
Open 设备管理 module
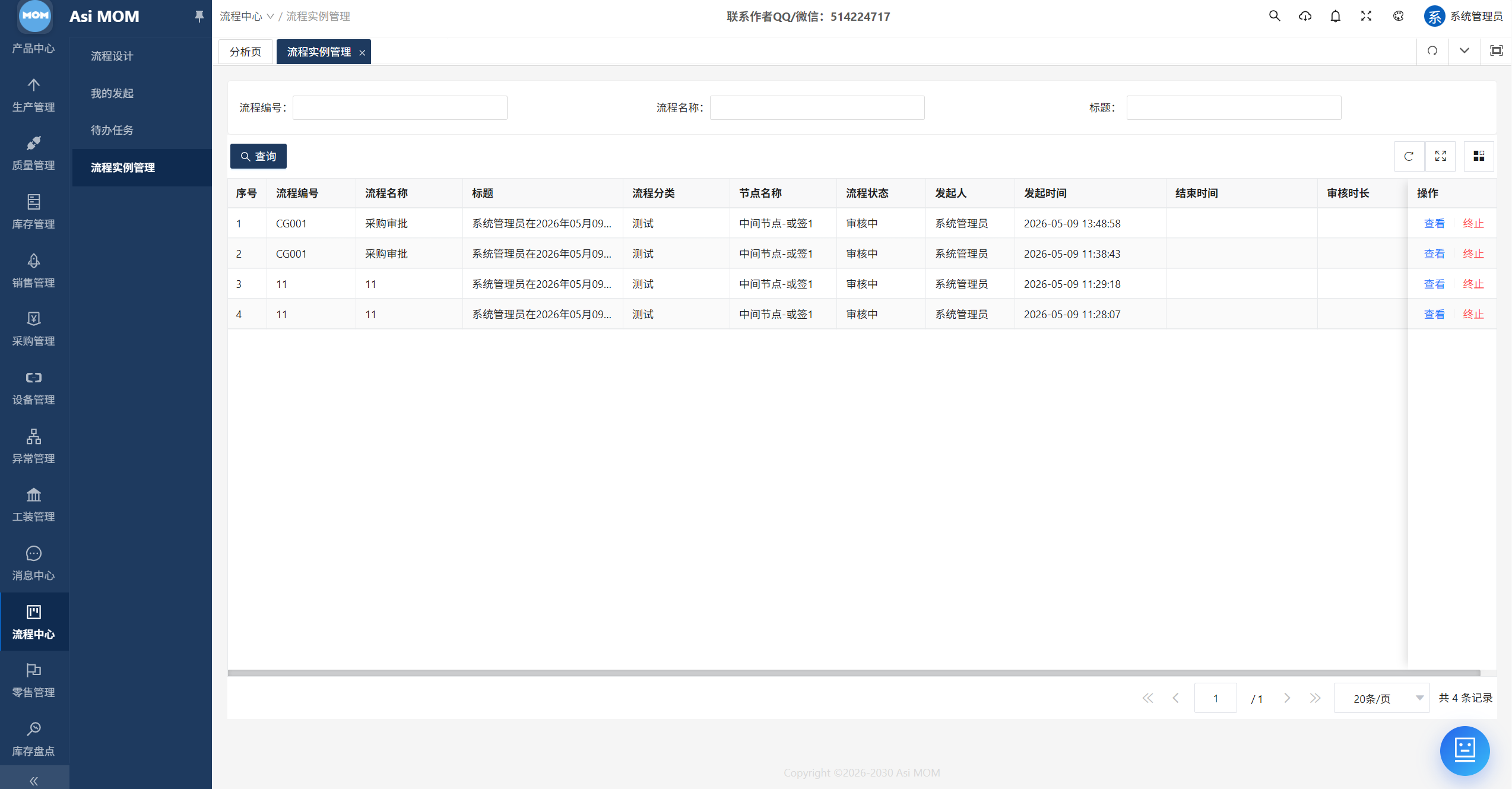coord(34,388)
